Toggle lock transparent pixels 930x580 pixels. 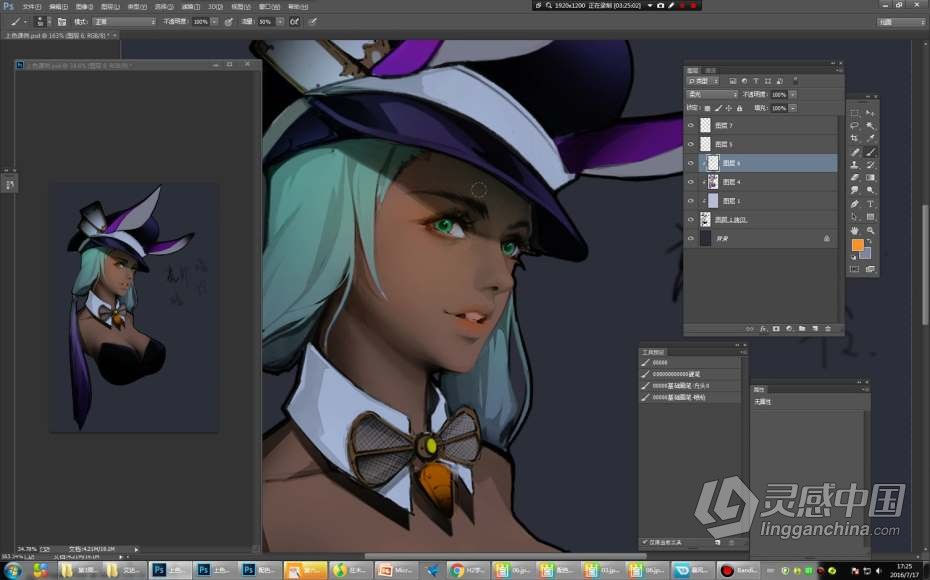pos(707,109)
